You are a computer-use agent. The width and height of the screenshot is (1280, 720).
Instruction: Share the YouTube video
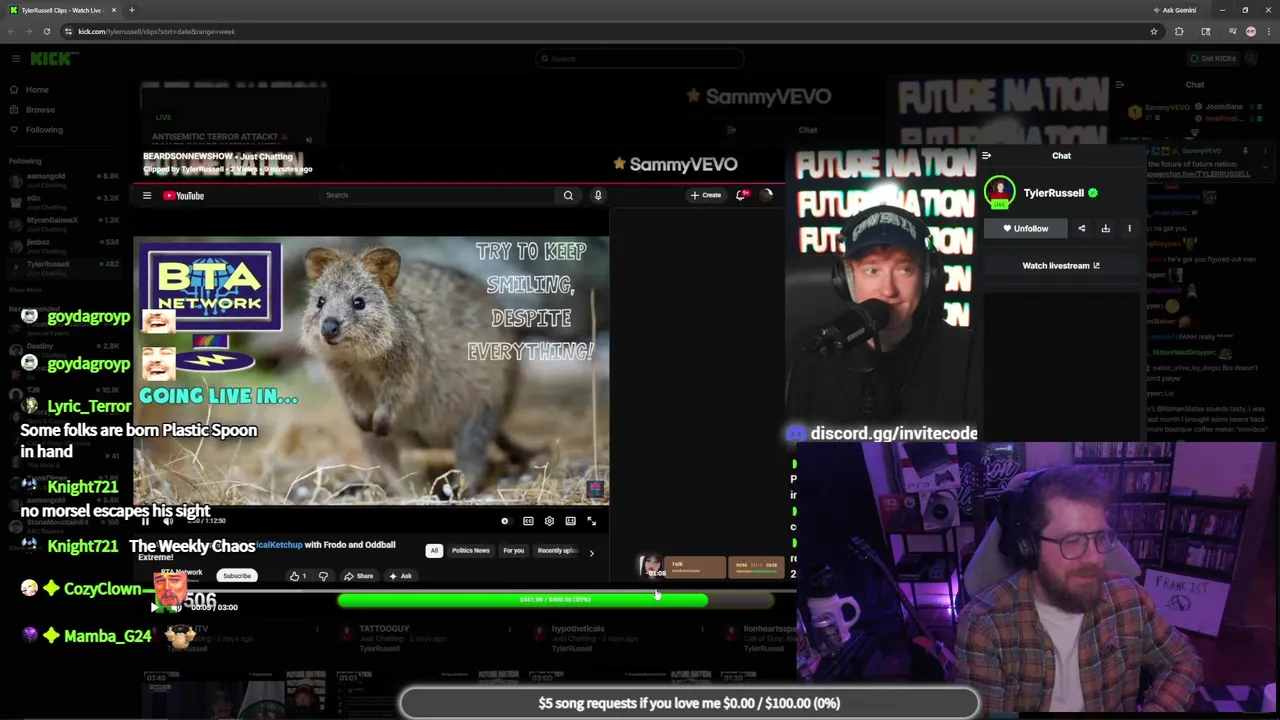click(x=359, y=576)
